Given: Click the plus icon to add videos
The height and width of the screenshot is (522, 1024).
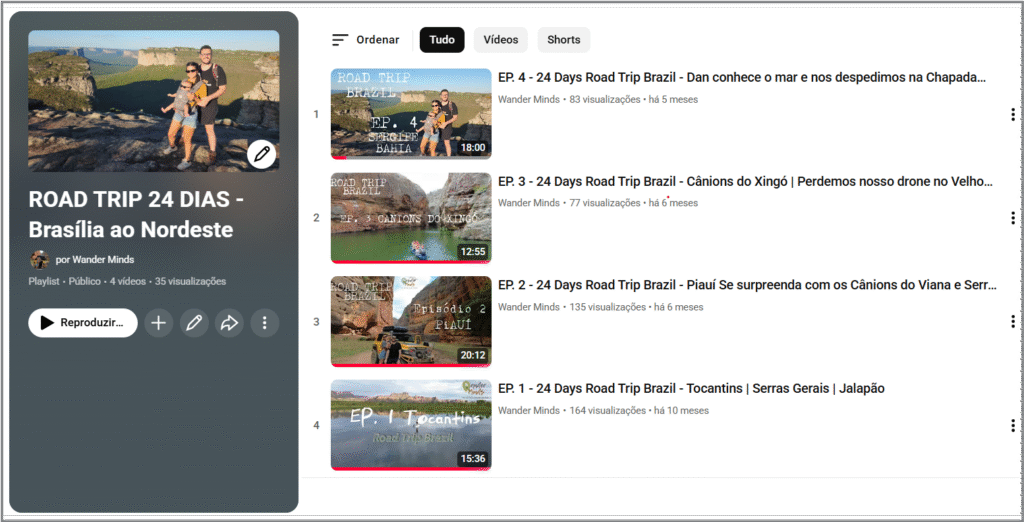Looking at the screenshot, I should click(x=158, y=323).
